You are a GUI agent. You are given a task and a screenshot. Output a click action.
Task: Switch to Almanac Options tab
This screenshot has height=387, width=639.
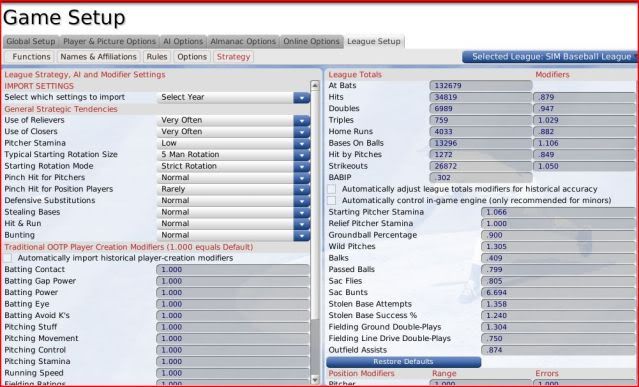coord(243,42)
